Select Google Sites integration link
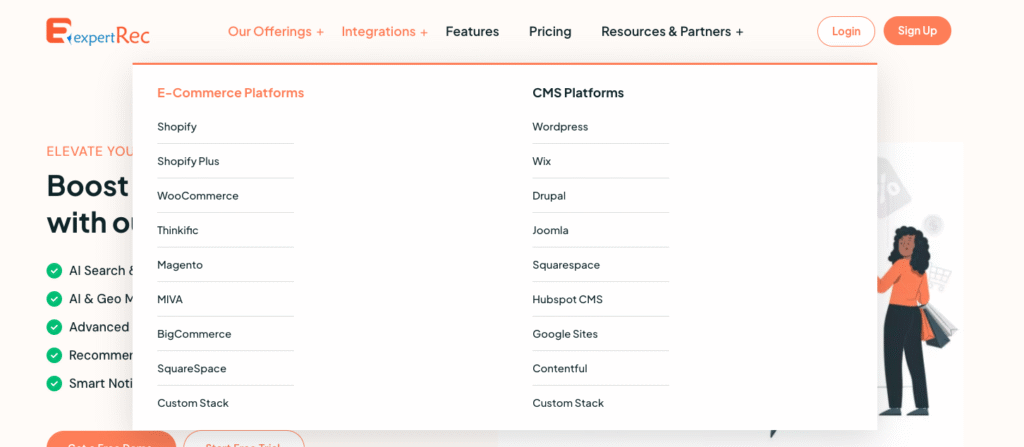 pos(565,334)
